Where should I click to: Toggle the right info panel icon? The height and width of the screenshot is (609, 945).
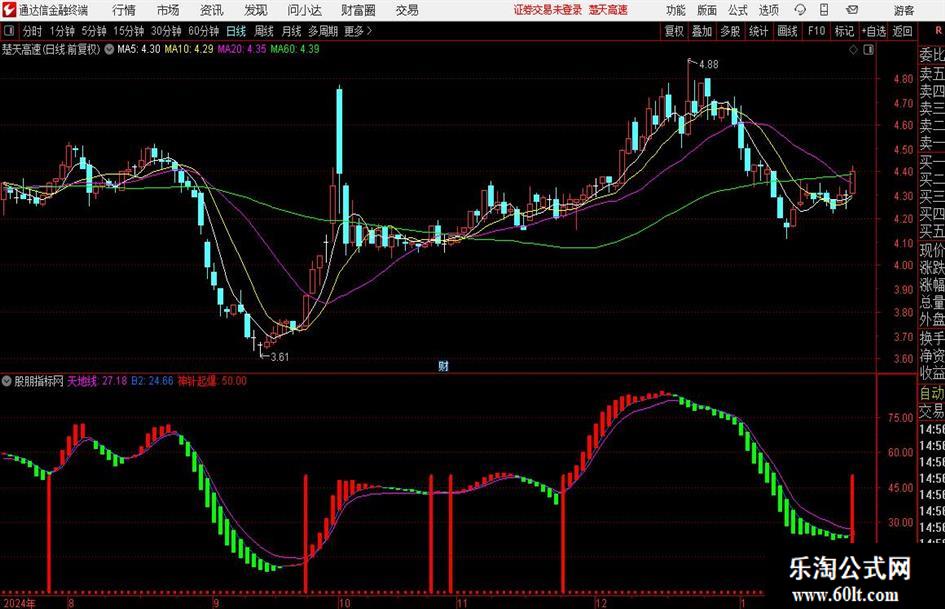click(x=868, y=49)
